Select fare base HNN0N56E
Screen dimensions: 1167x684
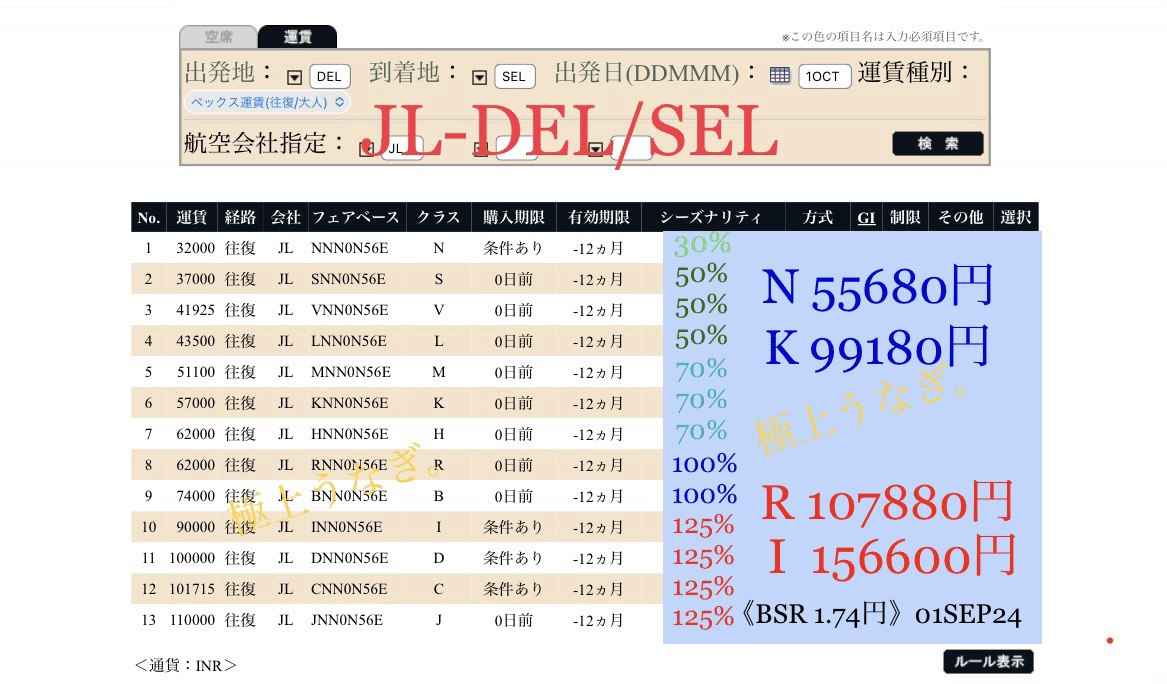point(349,434)
